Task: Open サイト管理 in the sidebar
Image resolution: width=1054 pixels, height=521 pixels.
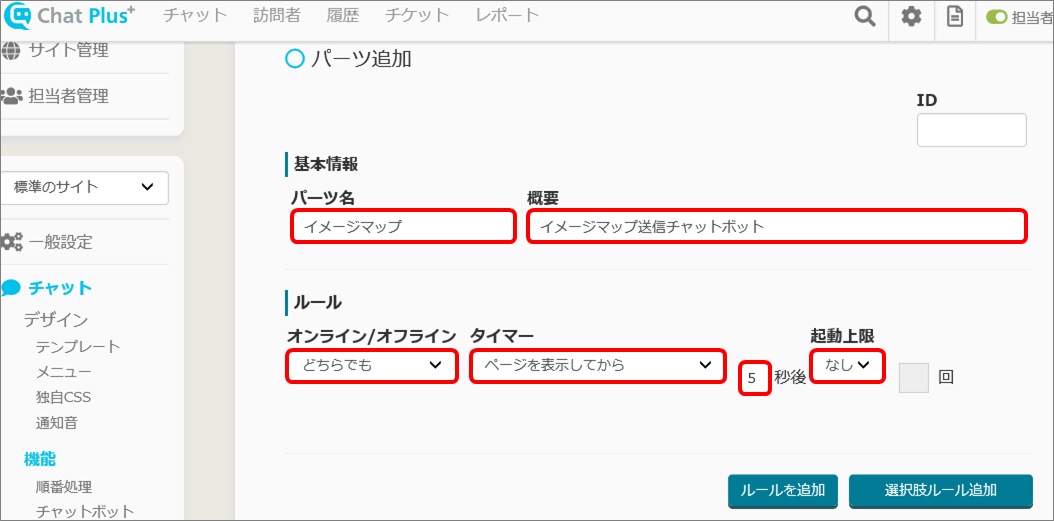Action: point(69,50)
